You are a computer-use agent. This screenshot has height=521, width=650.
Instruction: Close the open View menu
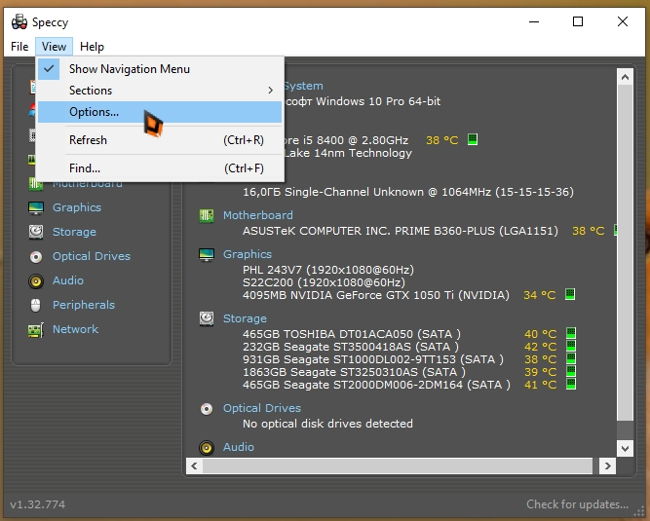click(54, 46)
